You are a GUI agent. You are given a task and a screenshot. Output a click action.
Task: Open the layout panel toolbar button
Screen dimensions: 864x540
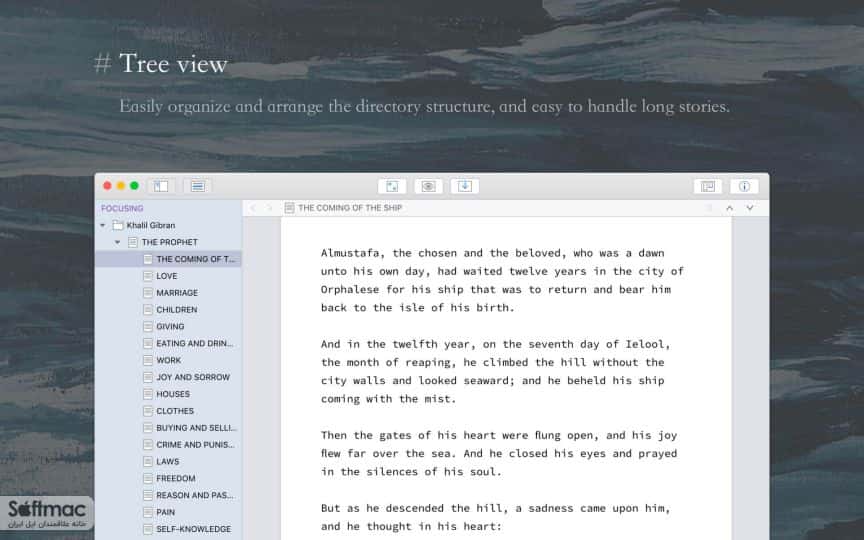point(708,186)
